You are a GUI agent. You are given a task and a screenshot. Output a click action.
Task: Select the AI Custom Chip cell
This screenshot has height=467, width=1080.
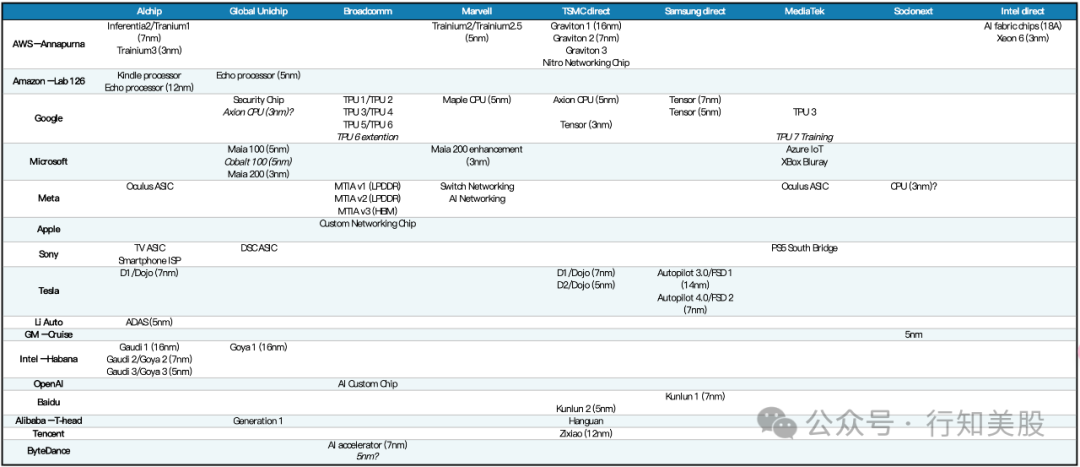coord(367,384)
